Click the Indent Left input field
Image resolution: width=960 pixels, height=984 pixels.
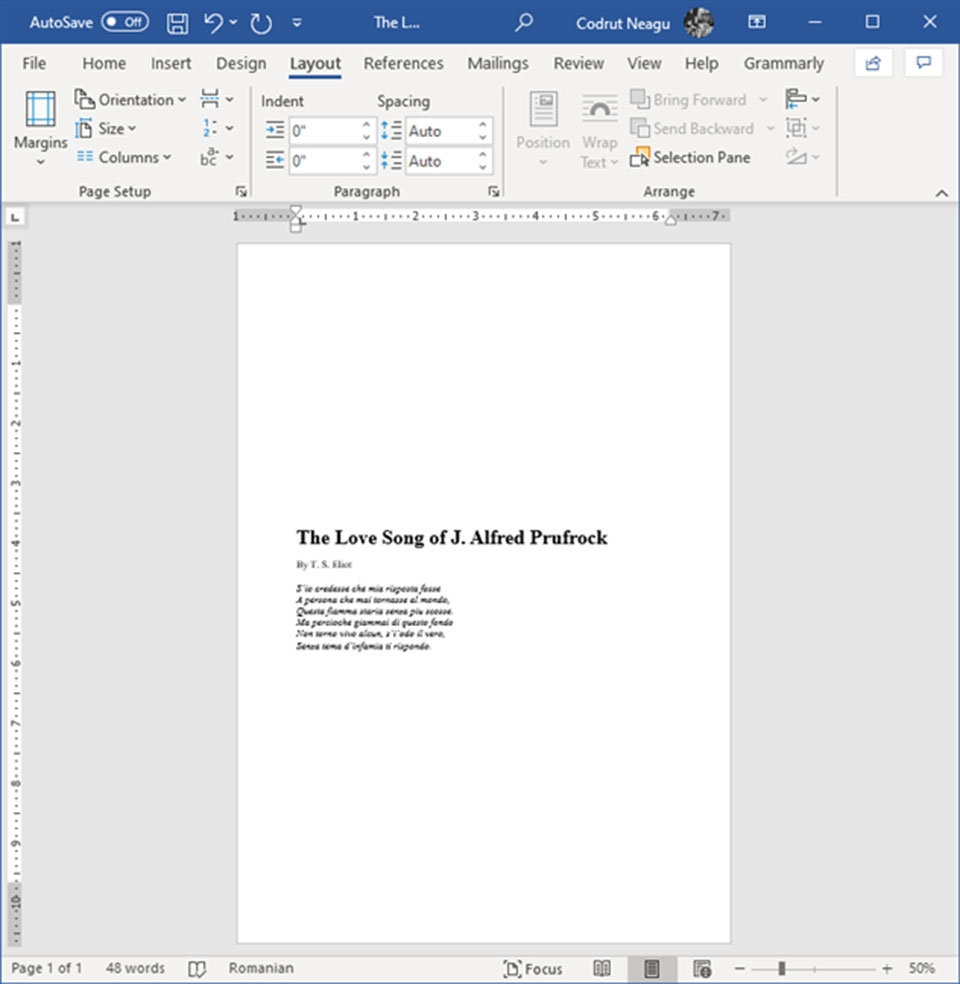tap(324, 131)
